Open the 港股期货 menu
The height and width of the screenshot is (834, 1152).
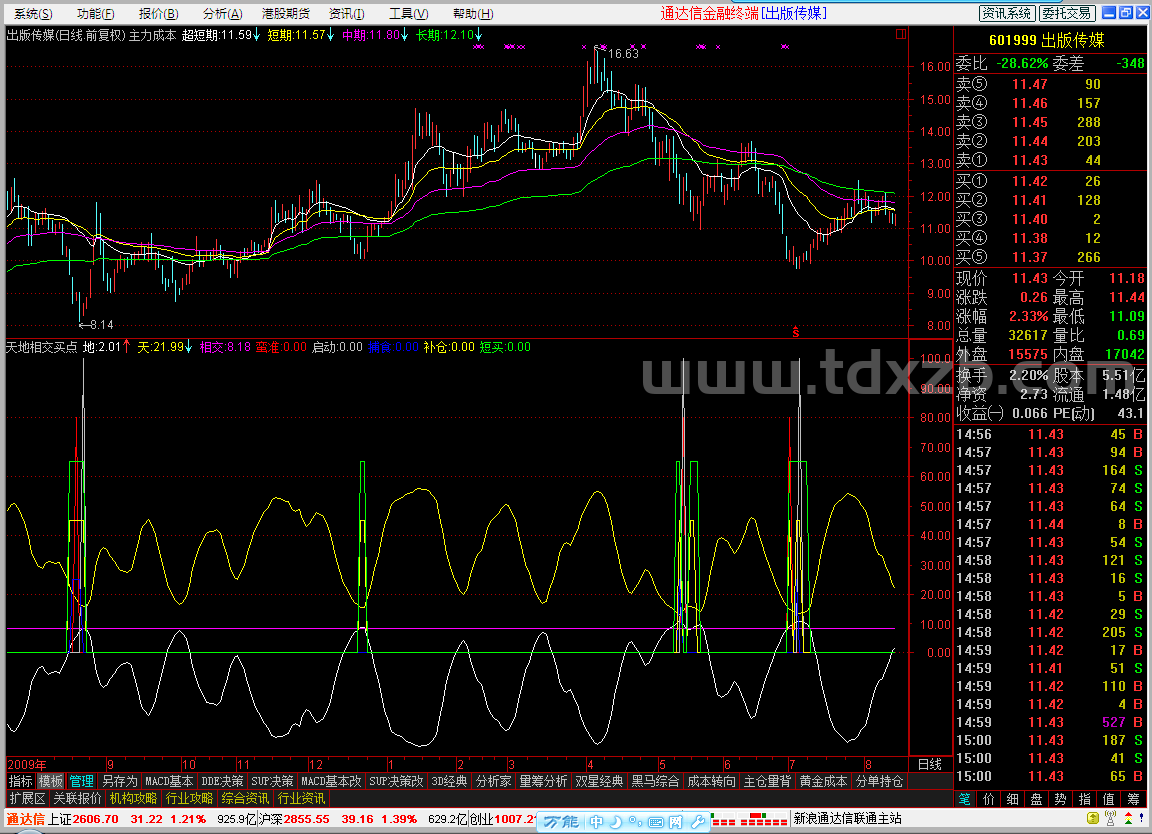click(x=286, y=13)
